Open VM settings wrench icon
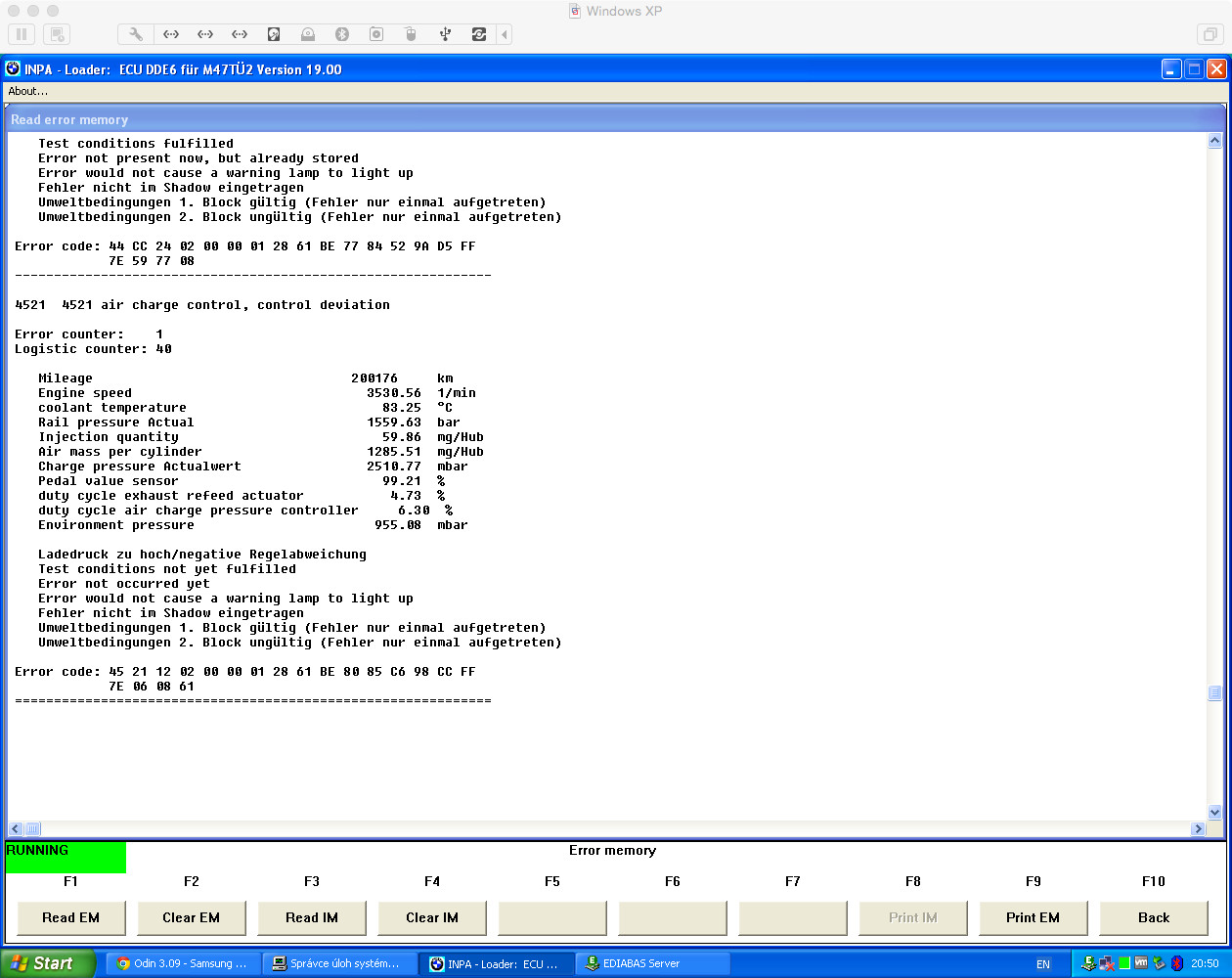 coord(136,34)
